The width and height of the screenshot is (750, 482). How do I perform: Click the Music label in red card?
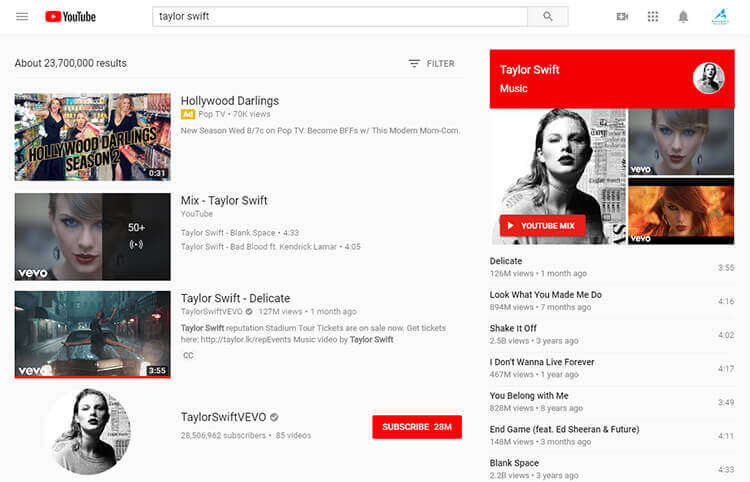(x=514, y=88)
